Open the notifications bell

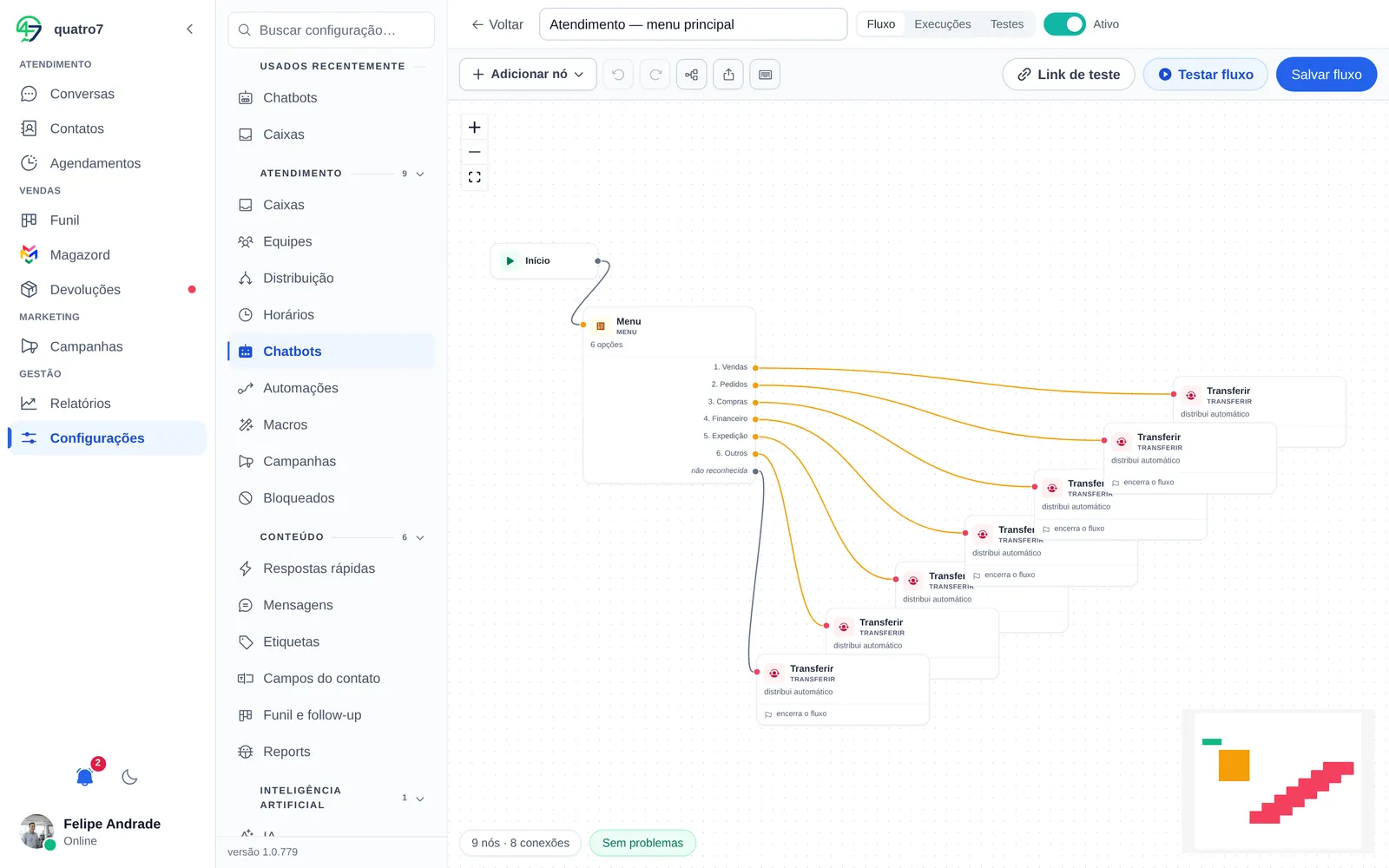tap(85, 777)
